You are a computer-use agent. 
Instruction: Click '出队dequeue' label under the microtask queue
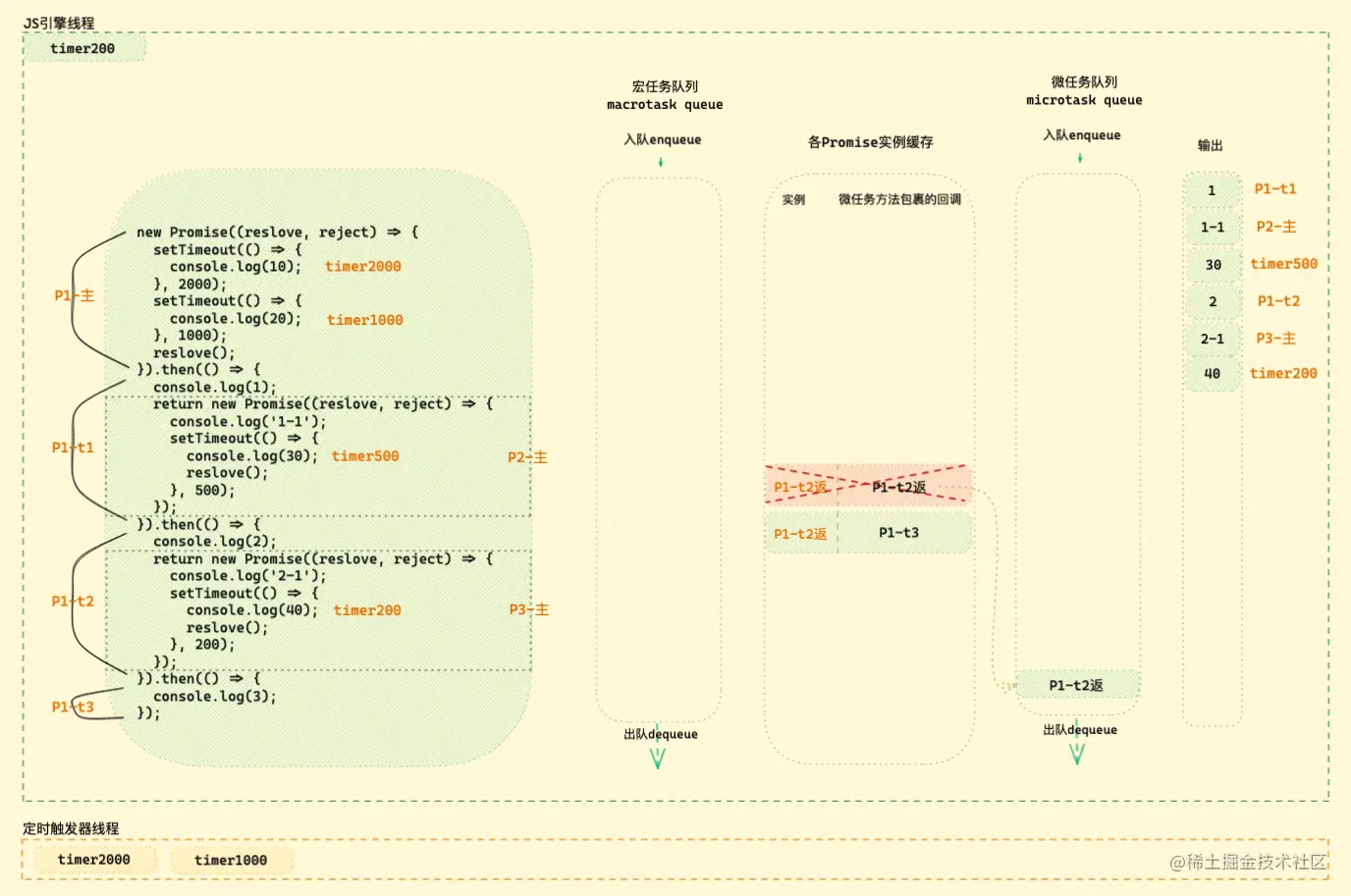[x=1080, y=729]
